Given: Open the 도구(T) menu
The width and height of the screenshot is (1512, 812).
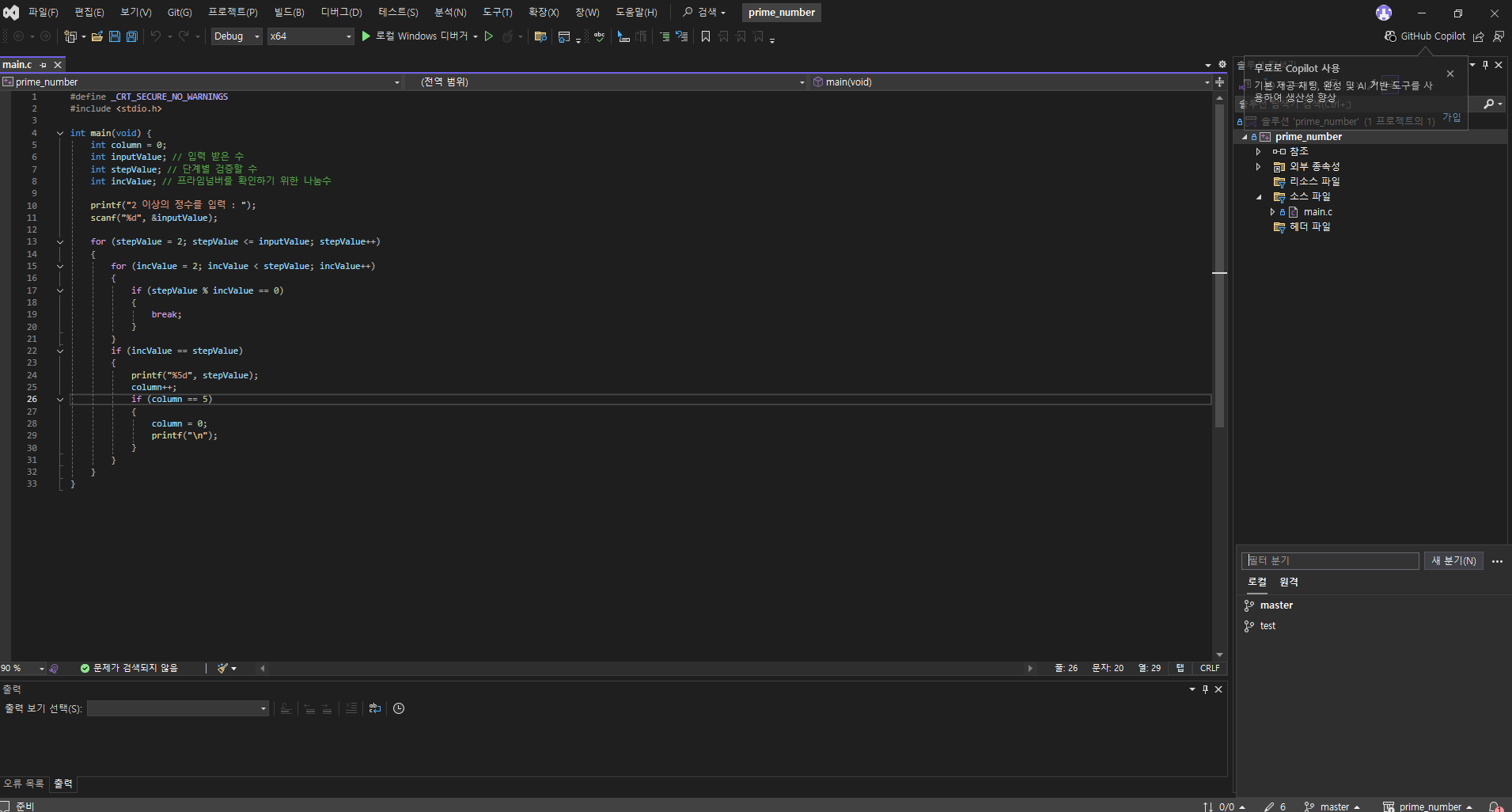Looking at the screenshot, I should click(497, 13).
